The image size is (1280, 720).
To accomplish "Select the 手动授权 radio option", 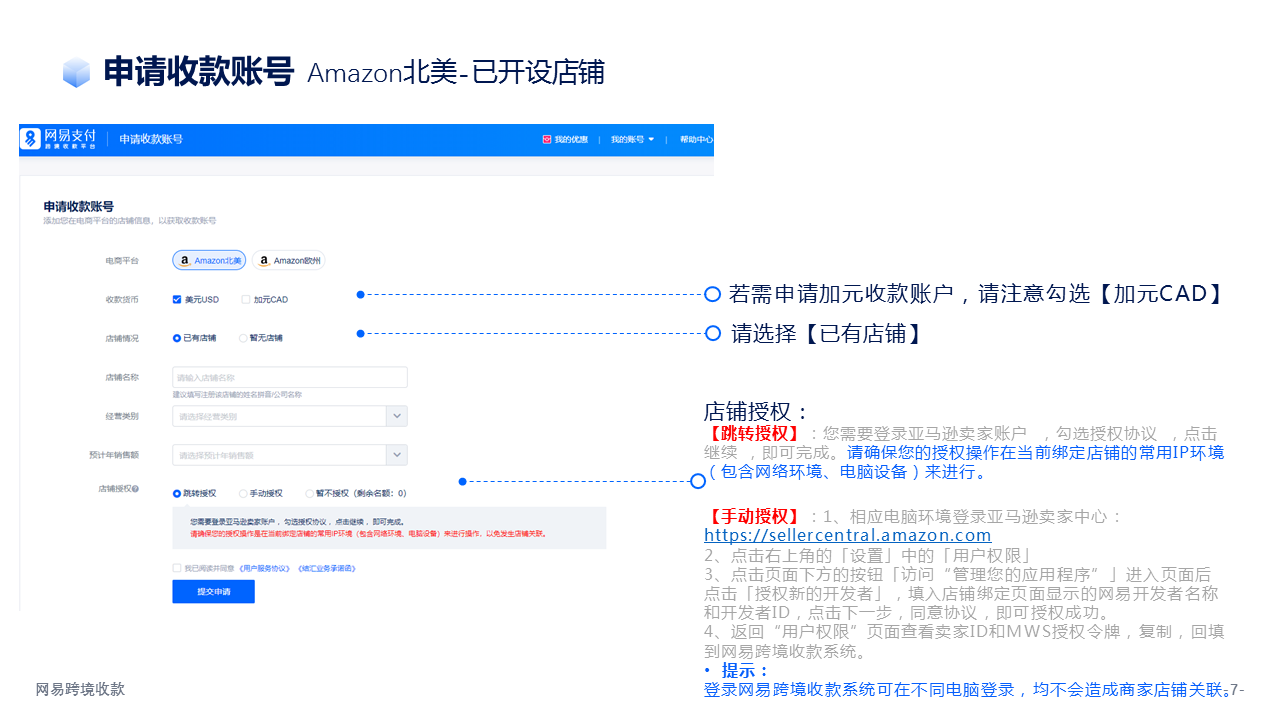I will coord(243,493).
